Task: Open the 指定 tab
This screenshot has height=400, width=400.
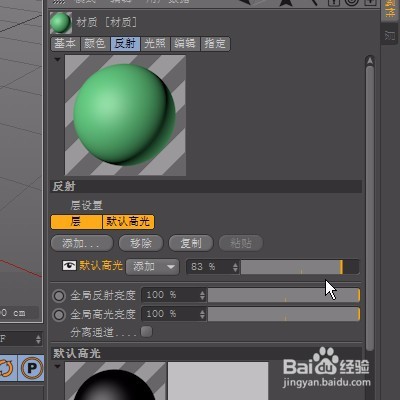Action: (215, 44)
